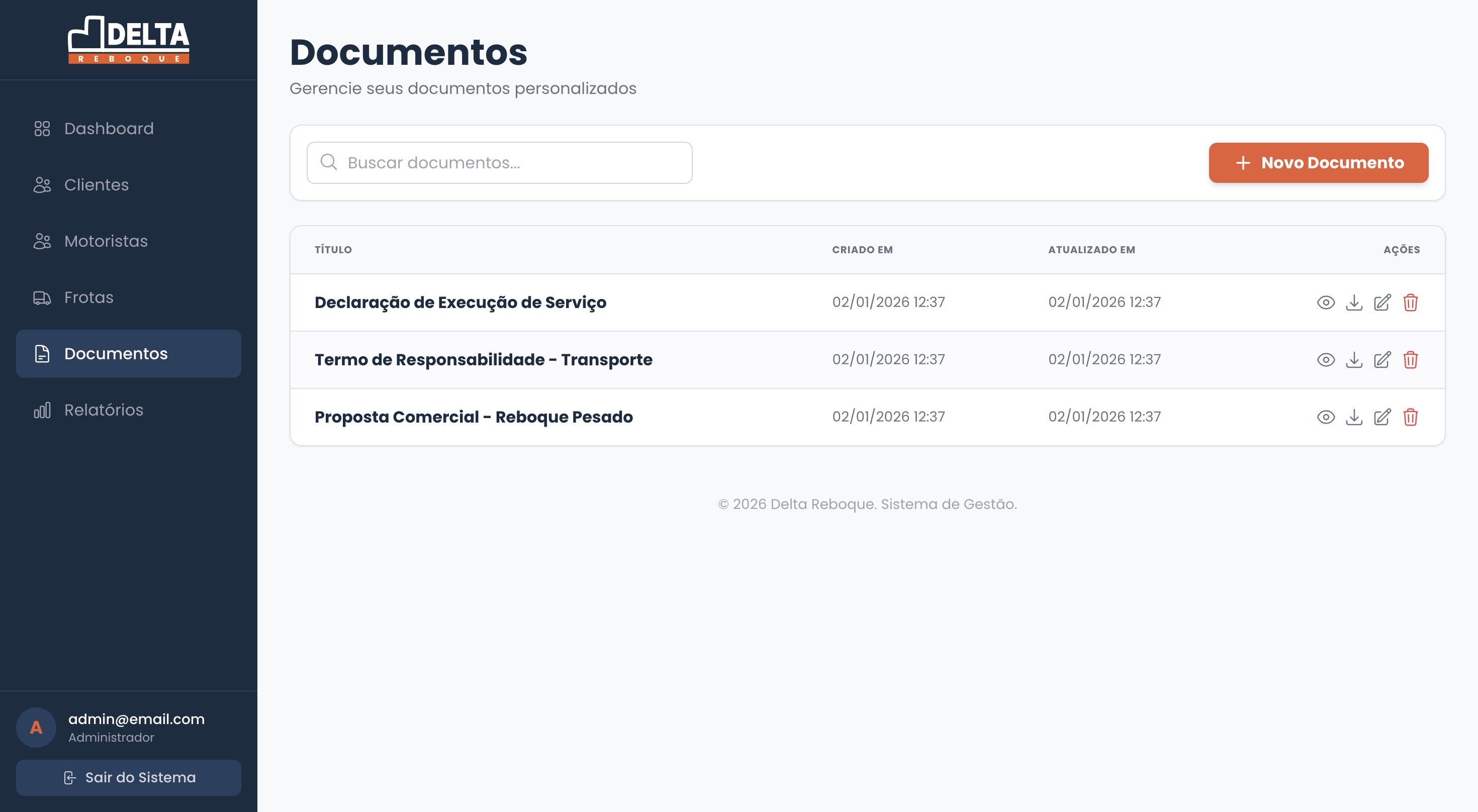Delete the Proposta Comercial - Reboque Pesado
This screenshot has height=812, width=1478.
coord(1412,417)
